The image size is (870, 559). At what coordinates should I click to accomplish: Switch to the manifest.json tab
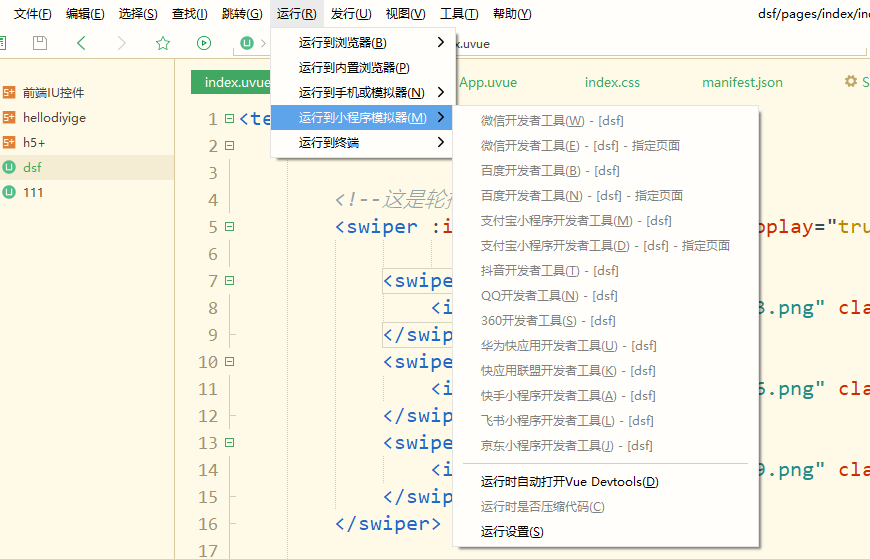click(x=742, y=82)
